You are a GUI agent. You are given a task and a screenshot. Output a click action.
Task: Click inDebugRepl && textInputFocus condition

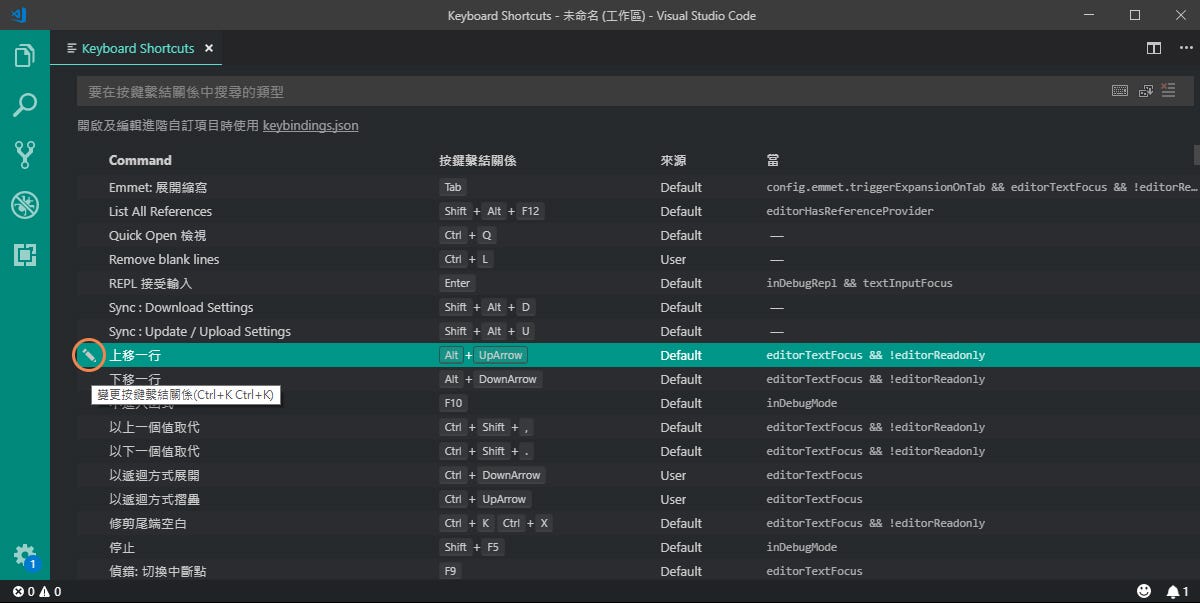coord(860,283)
